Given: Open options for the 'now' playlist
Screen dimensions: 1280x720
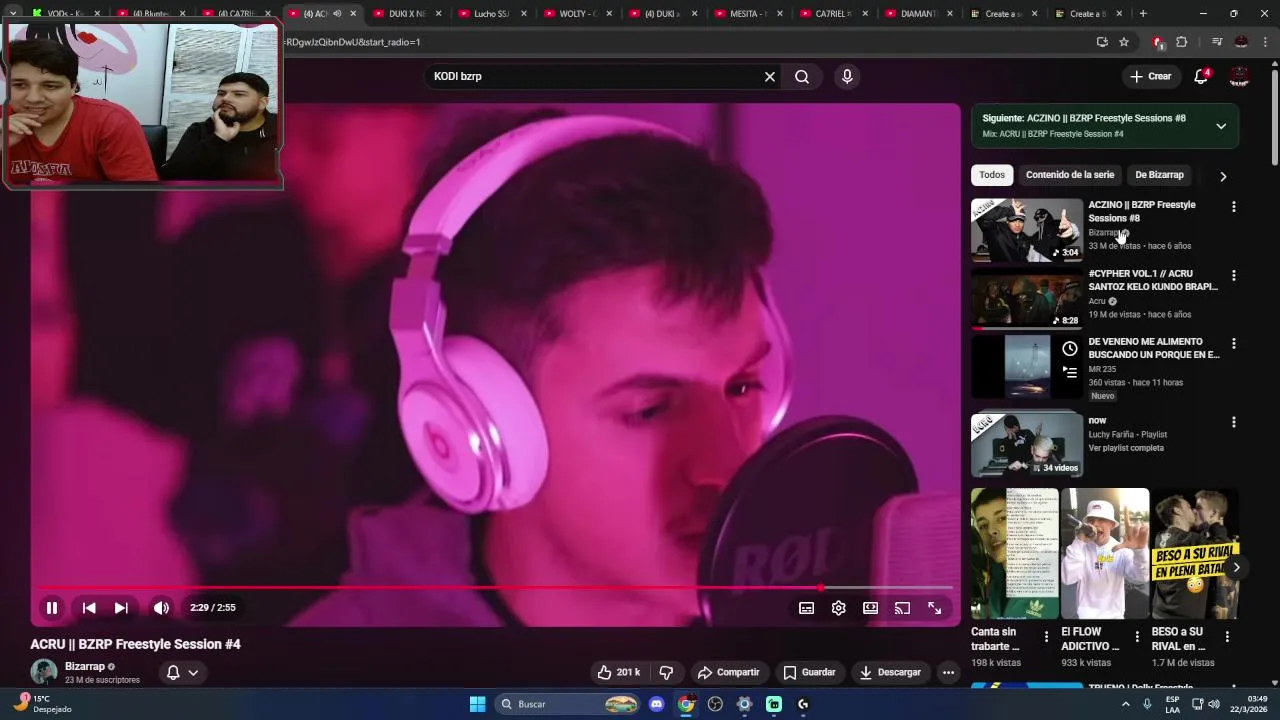Looking at the screenshot, I should point(1233,422).
